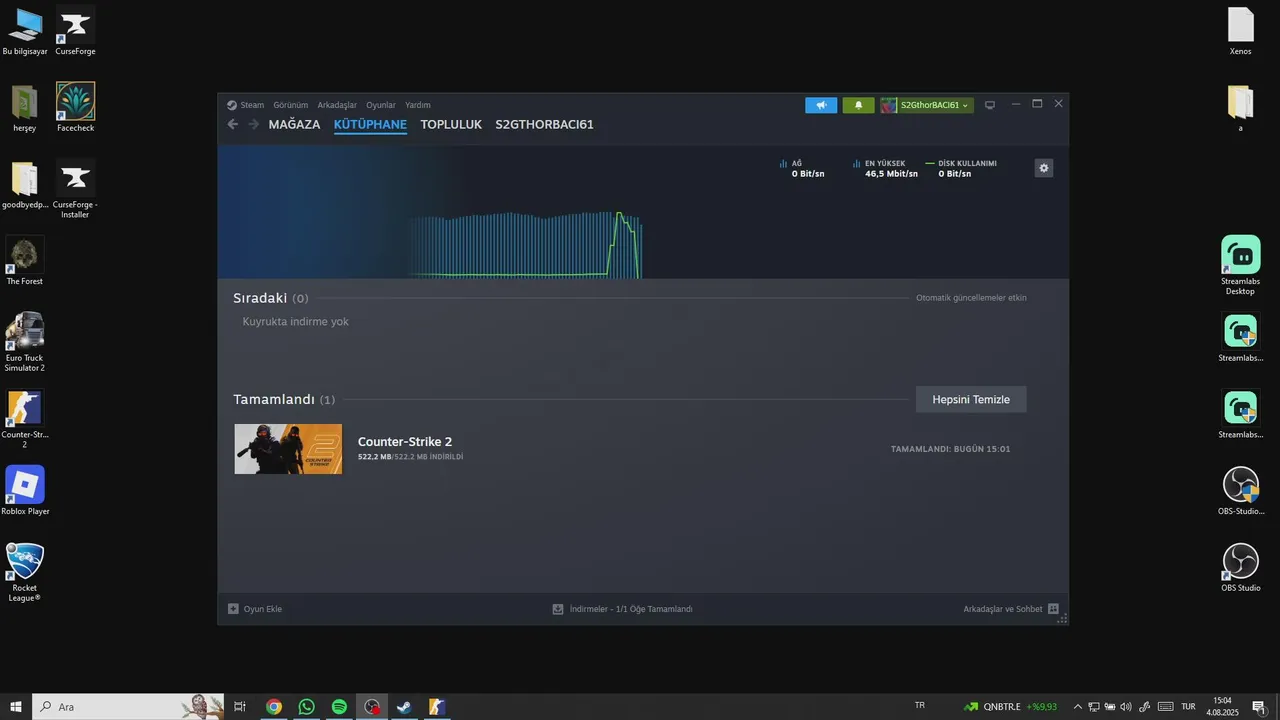The width and height of the screenshot is (1280, 720).
Task: Switch TUR input language indicator
Action: [1189, 706]
